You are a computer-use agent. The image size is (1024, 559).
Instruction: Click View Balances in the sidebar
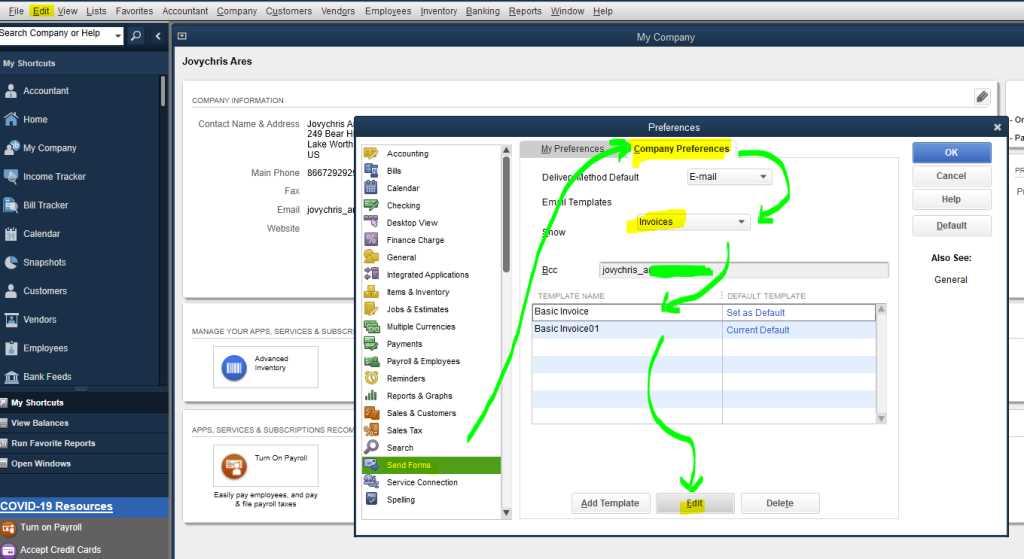coord(39,423)
